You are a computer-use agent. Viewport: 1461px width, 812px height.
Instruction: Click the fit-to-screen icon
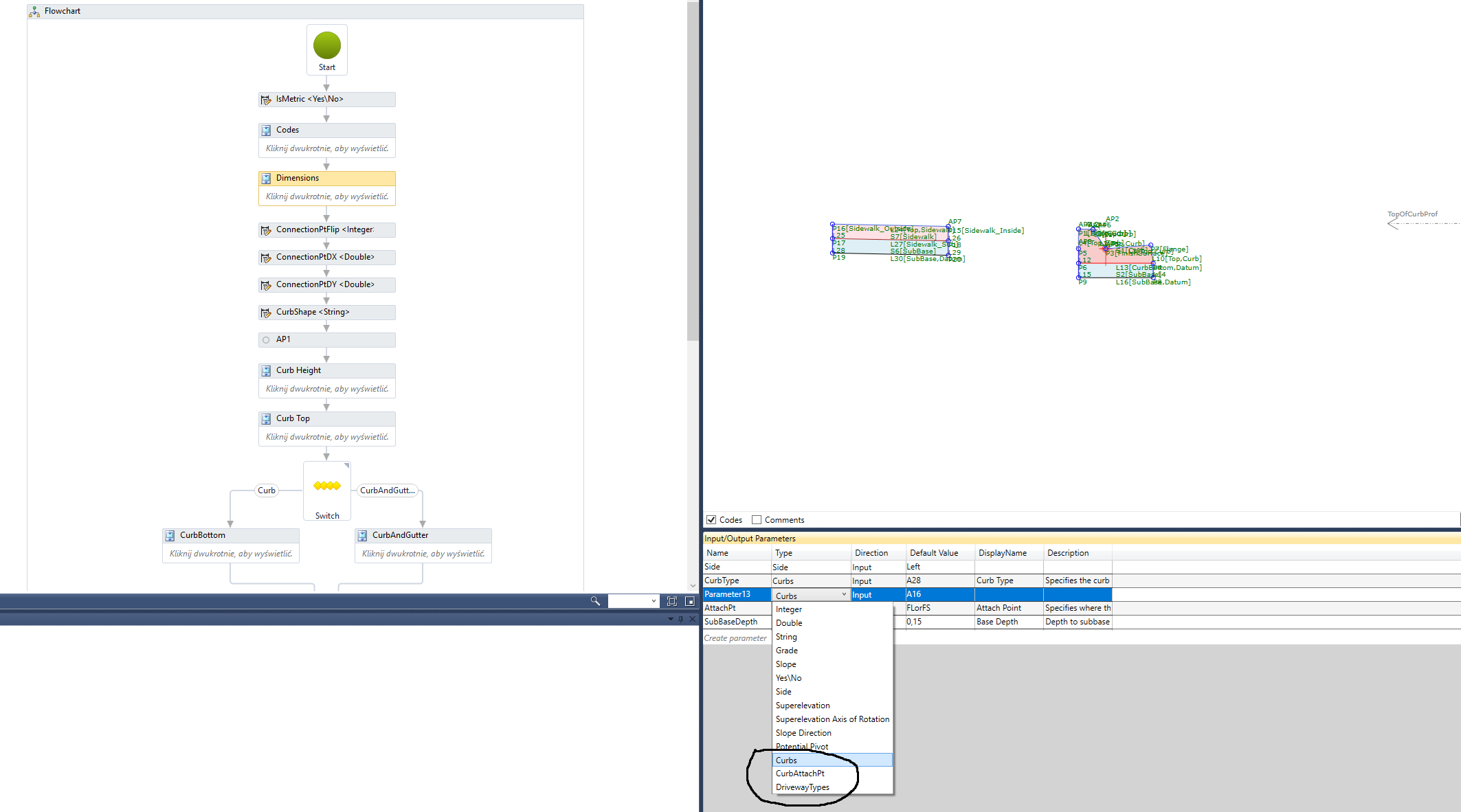(x=672, y=601)
